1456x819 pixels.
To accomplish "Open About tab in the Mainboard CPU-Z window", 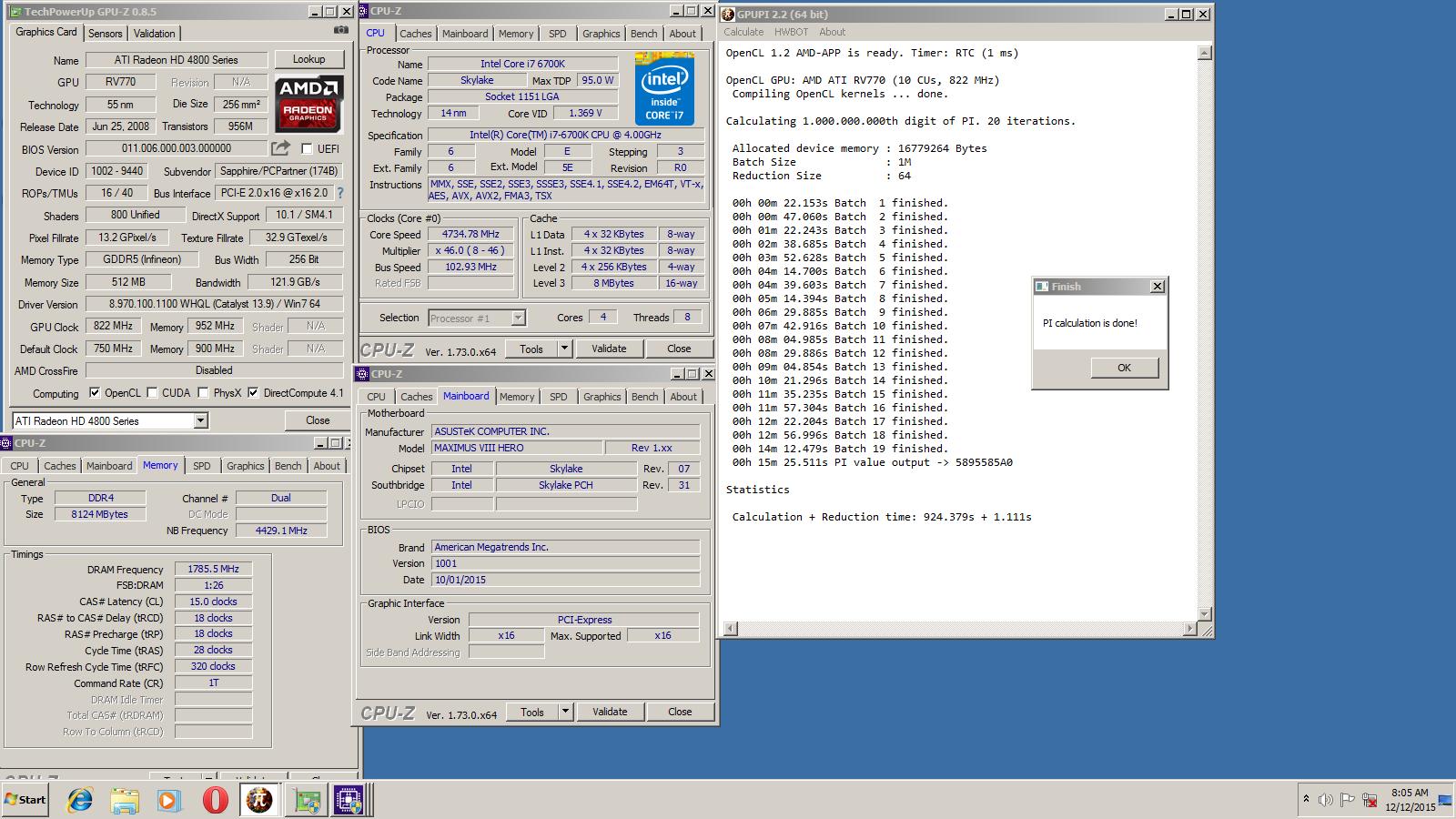I will pyautogui.click(x=683, y=397).
